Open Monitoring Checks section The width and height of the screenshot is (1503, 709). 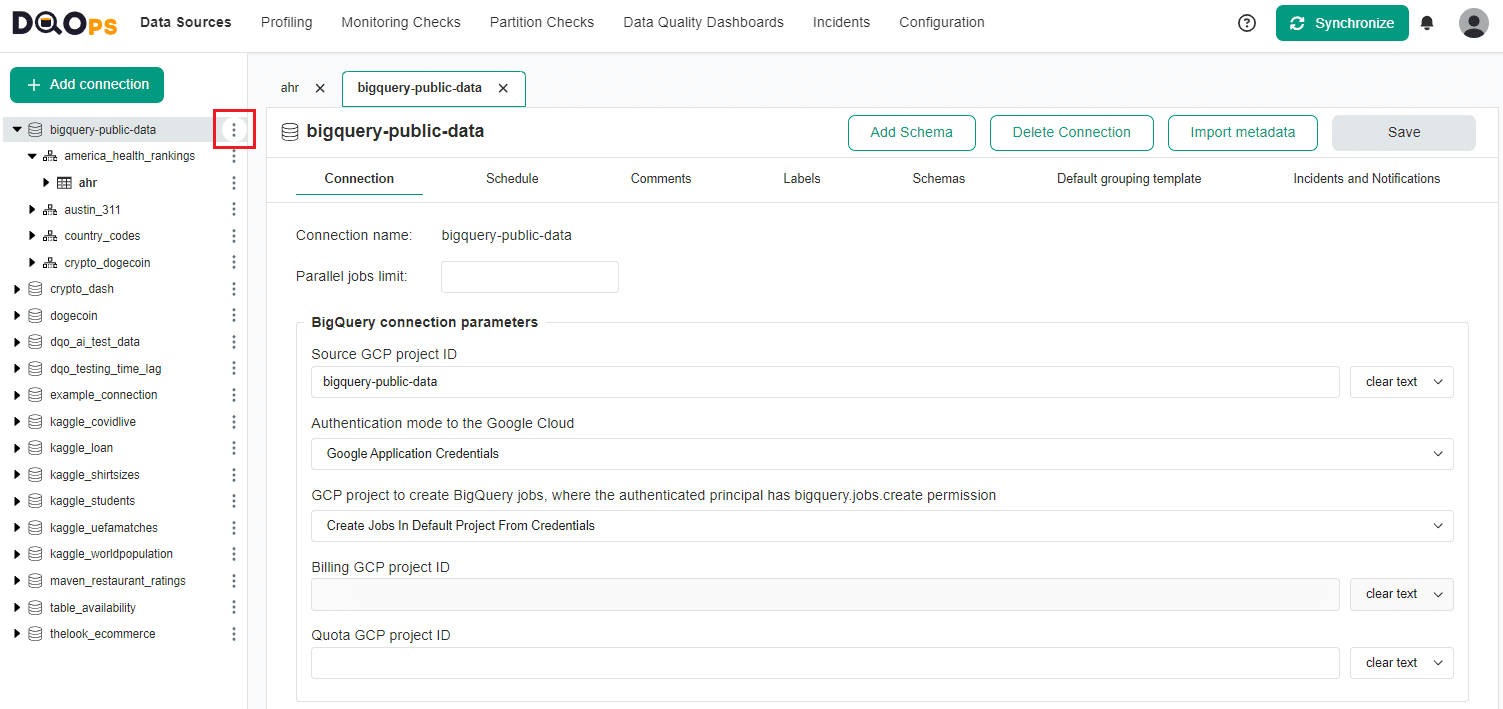pyautogui.click(x=401, y=22)
